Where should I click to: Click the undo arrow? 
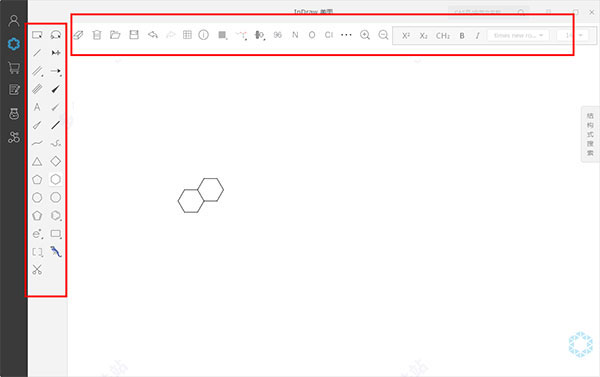153,35
